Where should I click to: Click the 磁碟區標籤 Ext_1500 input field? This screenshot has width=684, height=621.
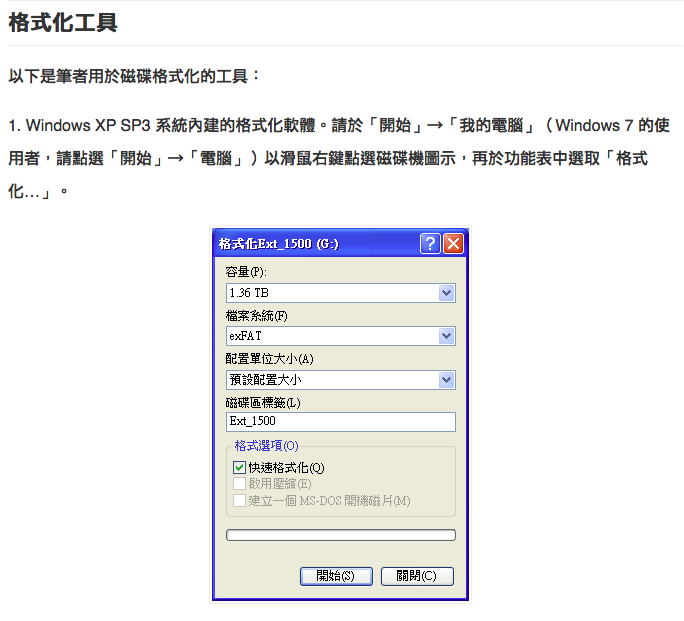click(x=341, y=422)
